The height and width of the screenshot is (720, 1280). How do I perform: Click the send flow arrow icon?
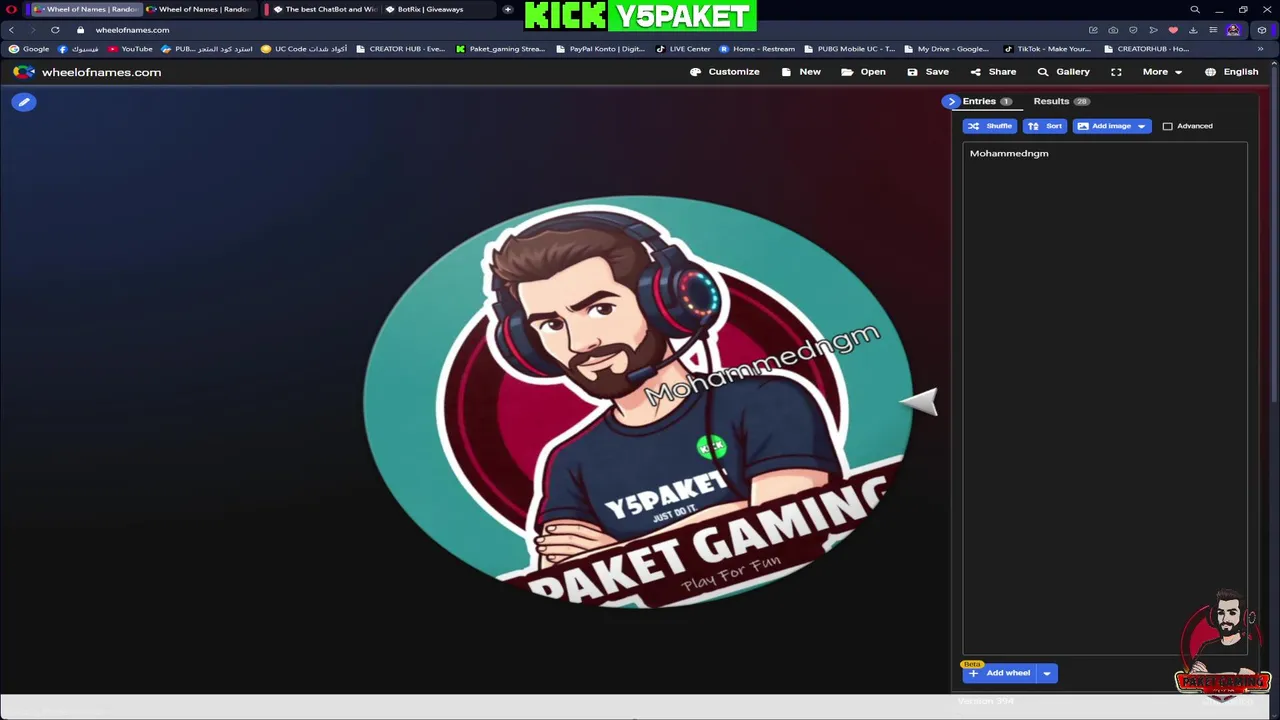point(1153,30)
